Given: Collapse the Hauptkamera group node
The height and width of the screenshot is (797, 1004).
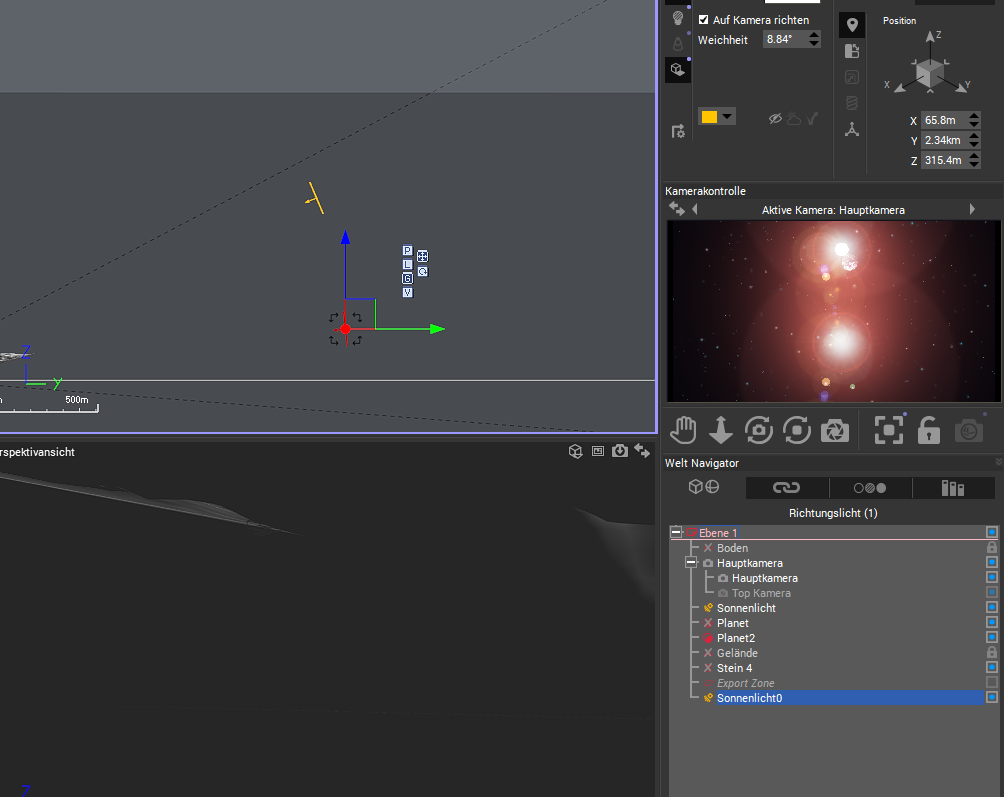Looking at the screenshot, I should tap(691, 563).
